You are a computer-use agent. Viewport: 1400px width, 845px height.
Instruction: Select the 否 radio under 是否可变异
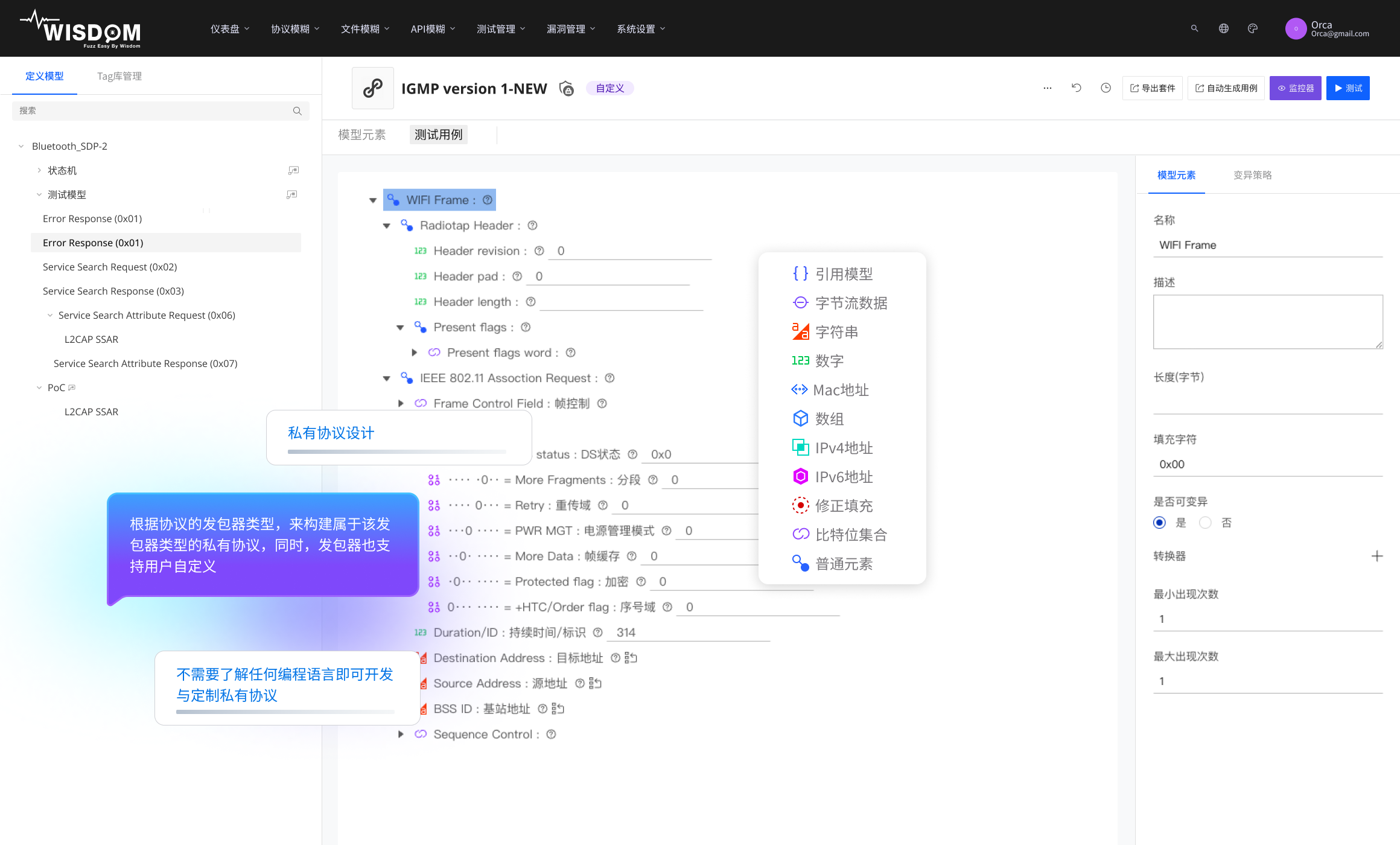(x=1205, y=523)
